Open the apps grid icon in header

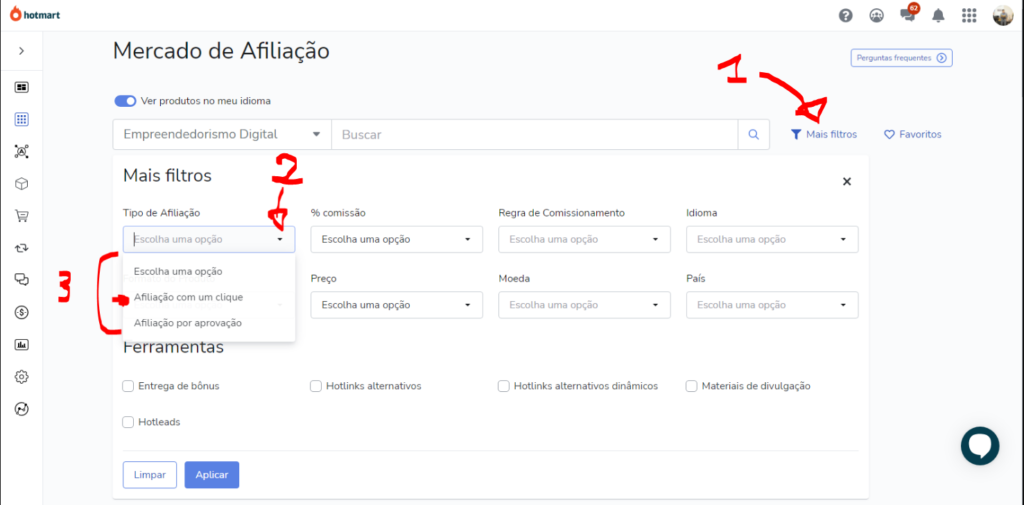(968, 15)
